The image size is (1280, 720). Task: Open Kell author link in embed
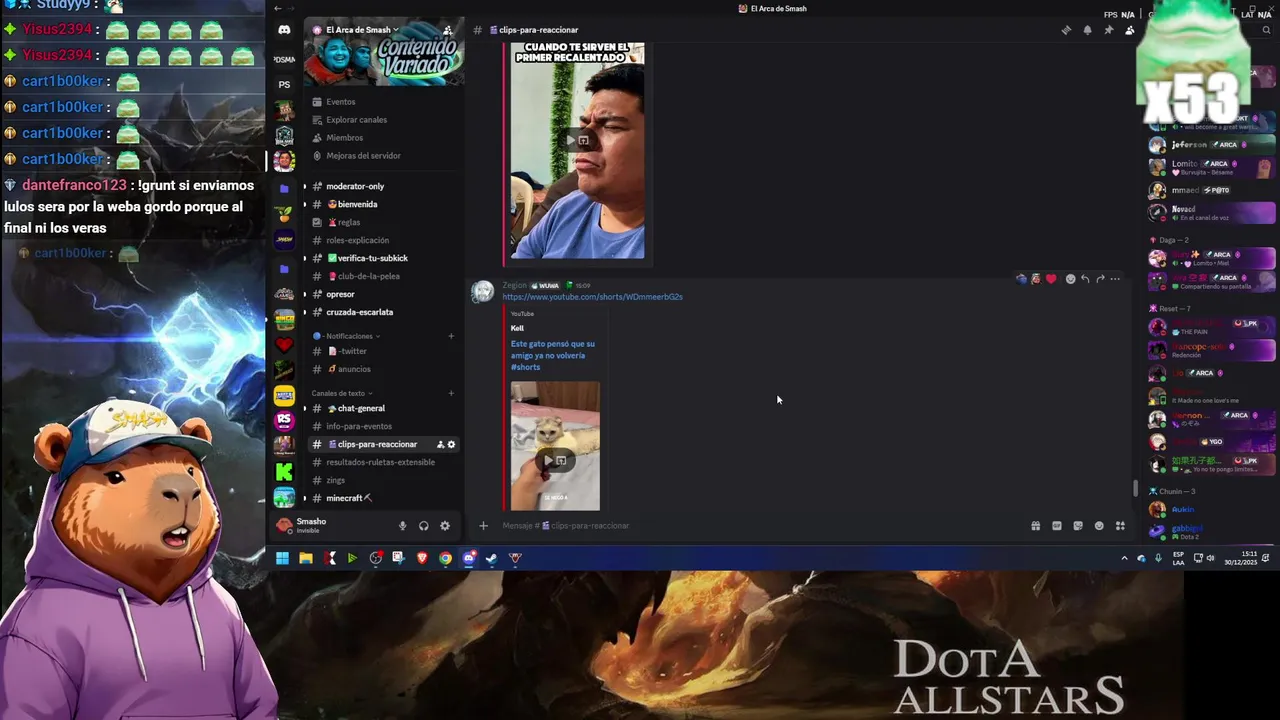point(517,328)
